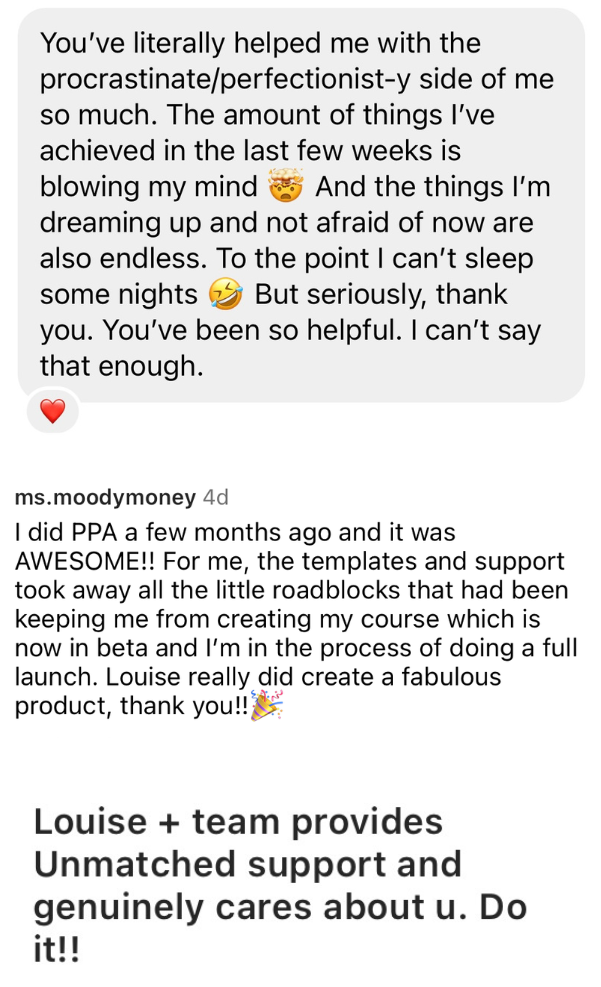Click "But seriously, thank" in the message

pyautogui.click(x=380, y=295)
